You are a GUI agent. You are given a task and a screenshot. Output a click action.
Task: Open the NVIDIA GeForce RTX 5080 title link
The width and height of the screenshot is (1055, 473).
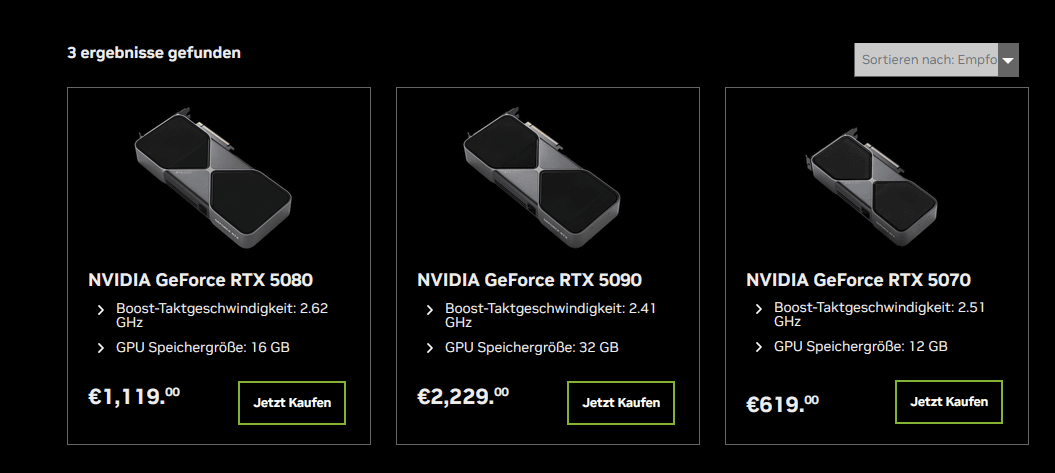[x=207, y=280]
